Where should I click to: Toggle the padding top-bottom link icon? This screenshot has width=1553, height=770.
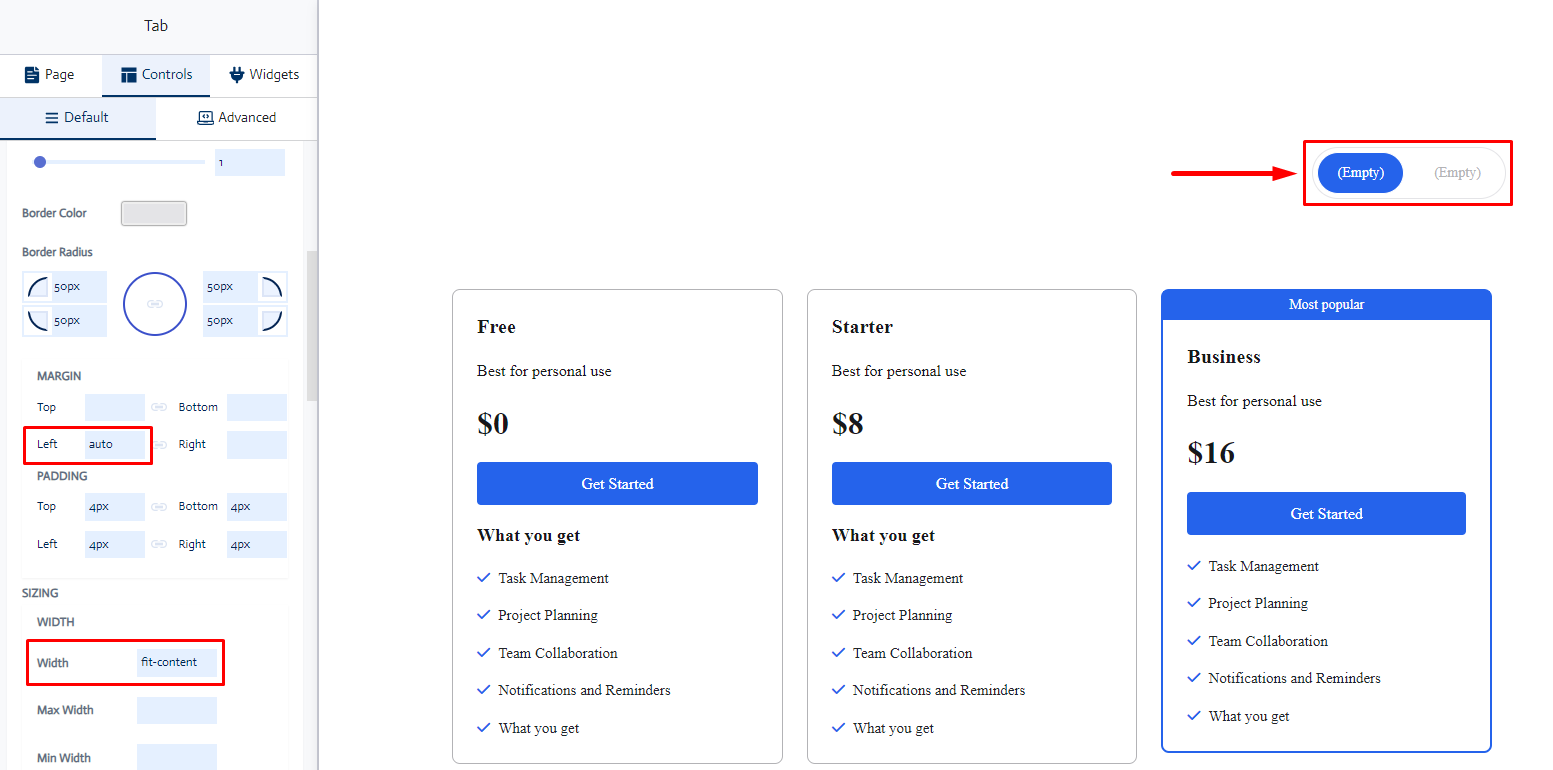click(x=159, y=507)
